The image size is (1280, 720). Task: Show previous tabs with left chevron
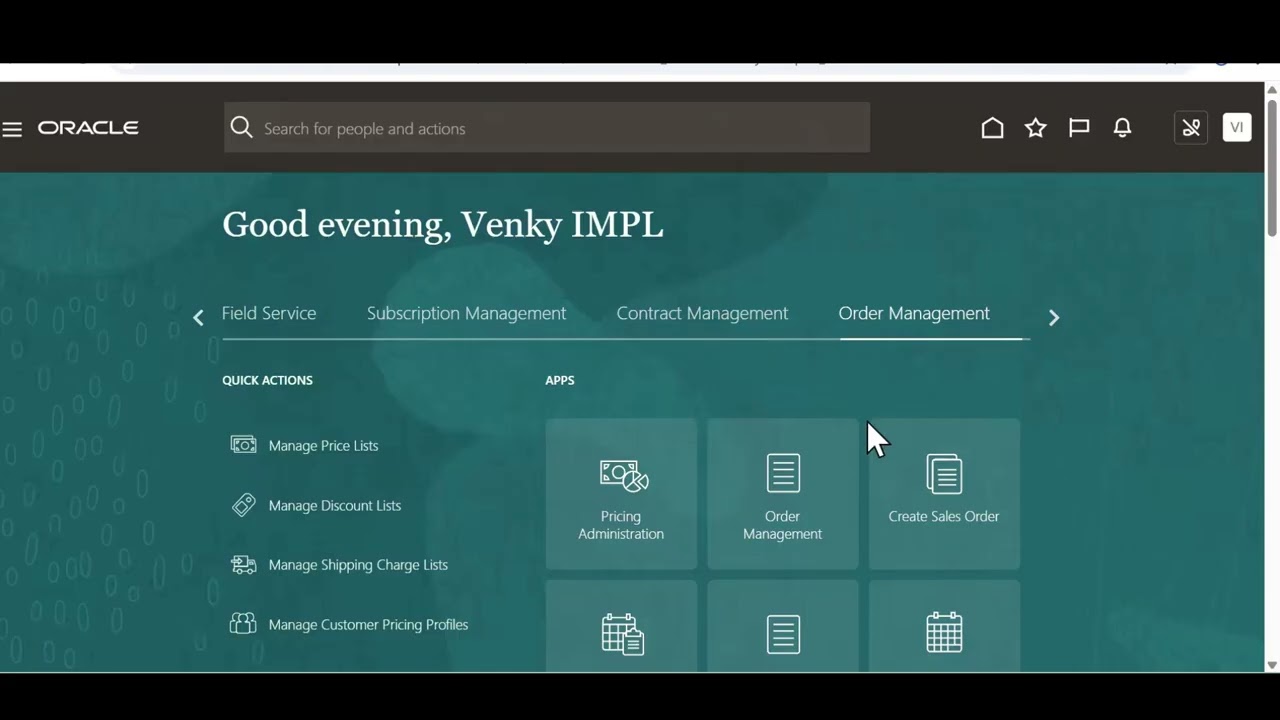(x=198, y=317)
